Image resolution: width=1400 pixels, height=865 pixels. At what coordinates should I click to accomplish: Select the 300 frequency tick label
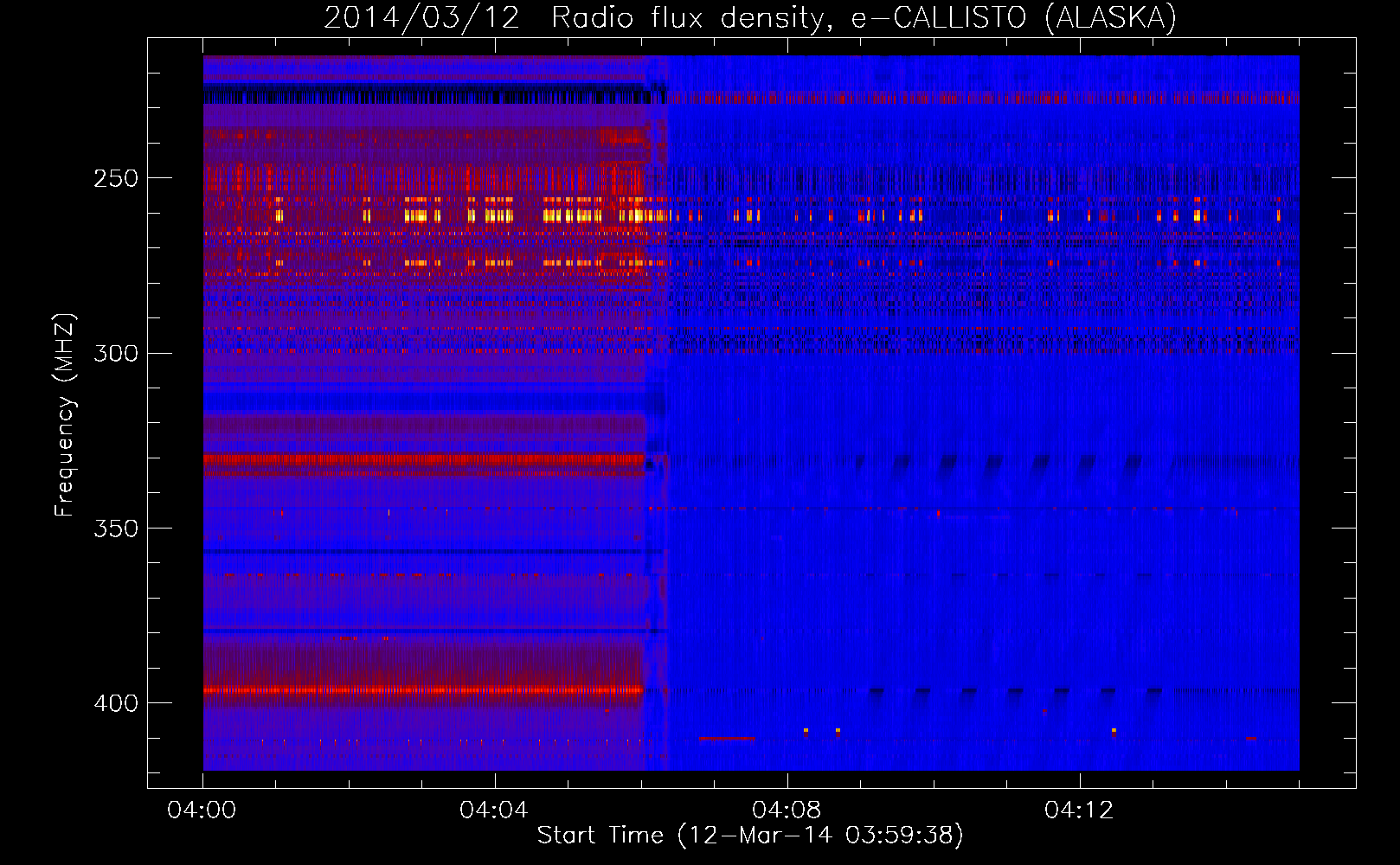click(x=116, y=353)
